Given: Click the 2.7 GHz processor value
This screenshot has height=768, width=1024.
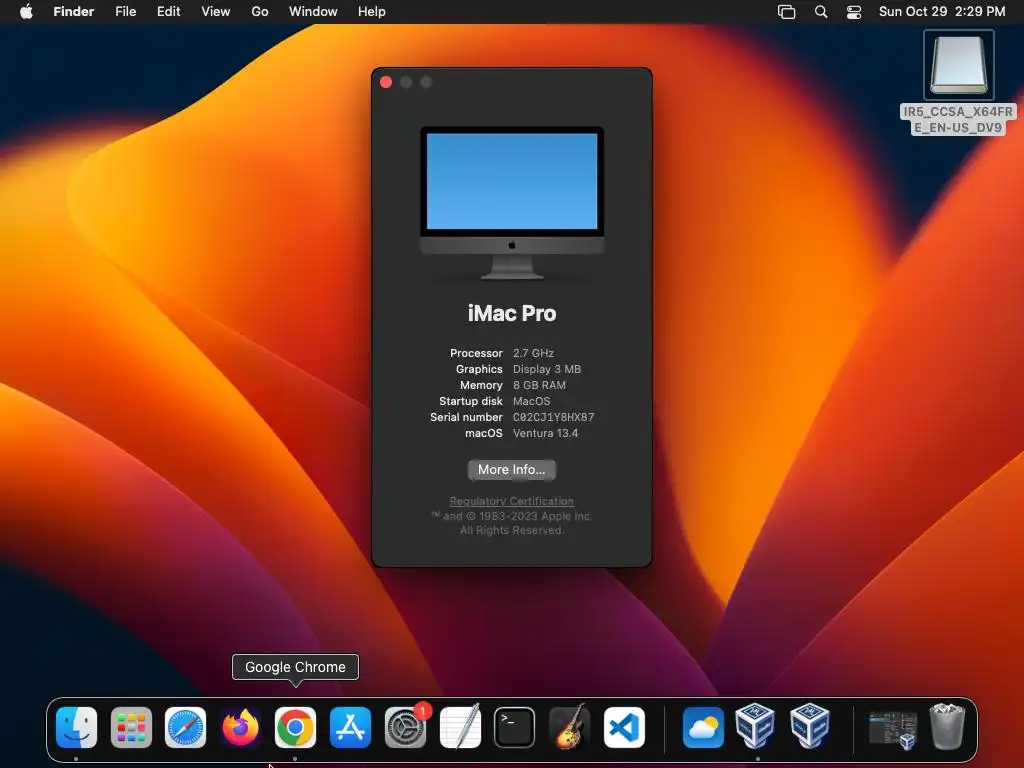Looking at the screenshot, I should point(533,353).
